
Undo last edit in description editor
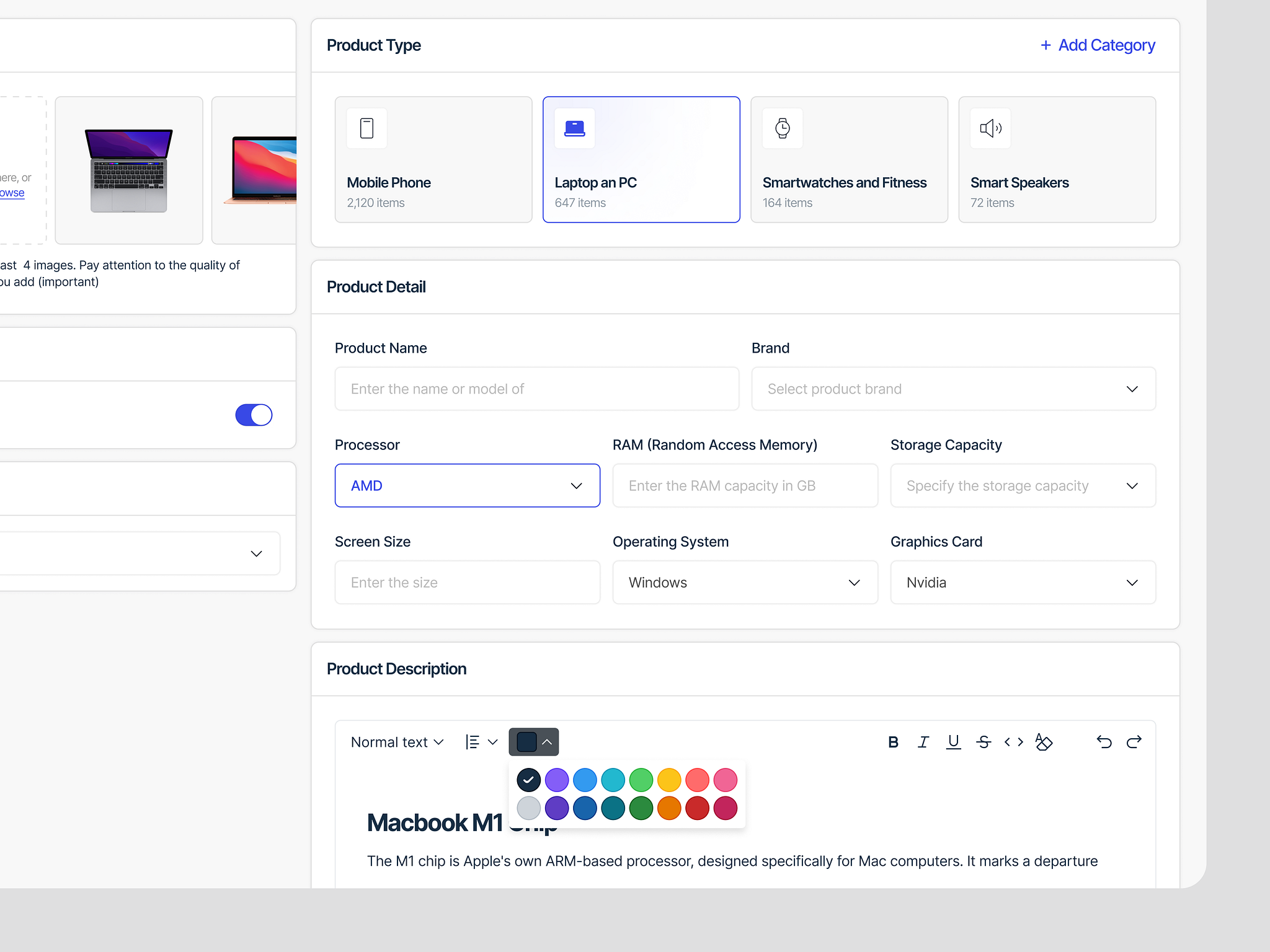(x=1104, y=742)
